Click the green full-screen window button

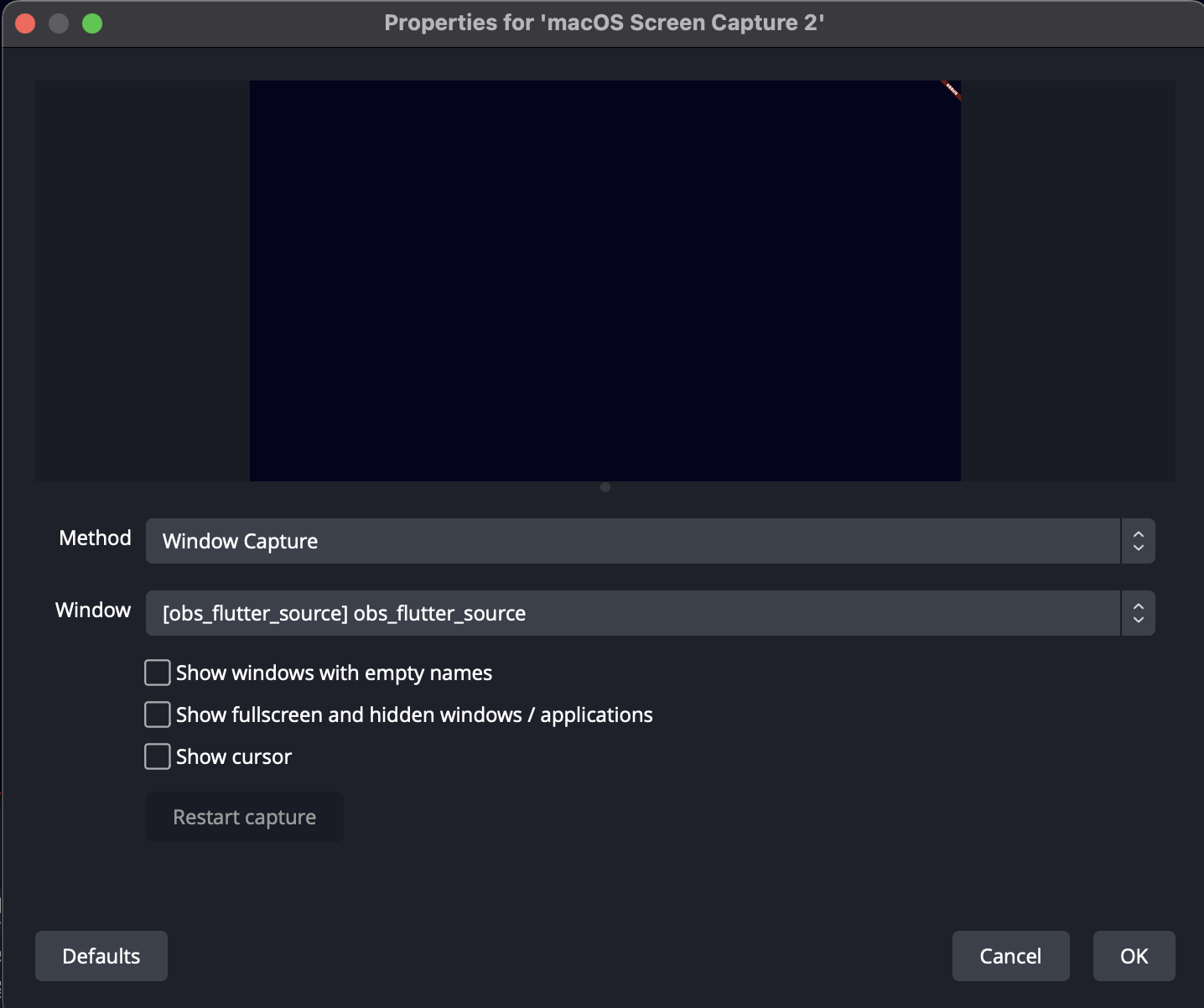[92, 23]
